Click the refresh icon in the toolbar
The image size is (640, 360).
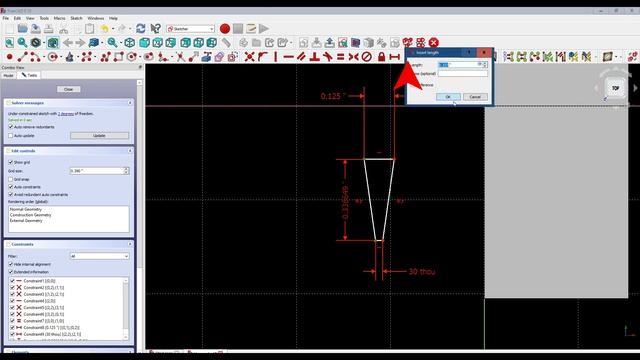point(141,29)
